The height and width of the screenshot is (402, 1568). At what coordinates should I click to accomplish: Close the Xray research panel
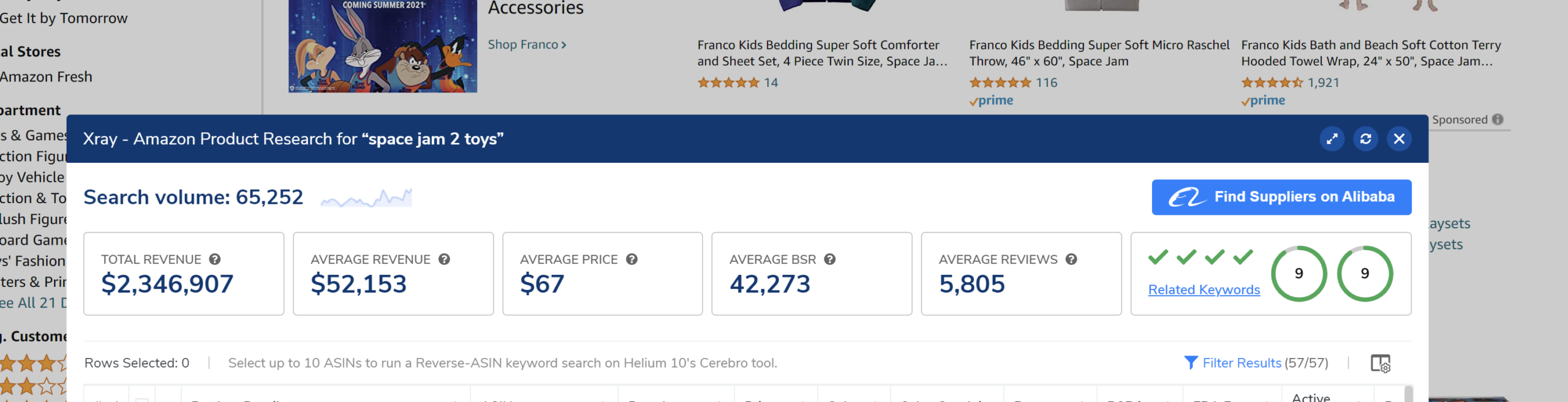point(1399,139)
